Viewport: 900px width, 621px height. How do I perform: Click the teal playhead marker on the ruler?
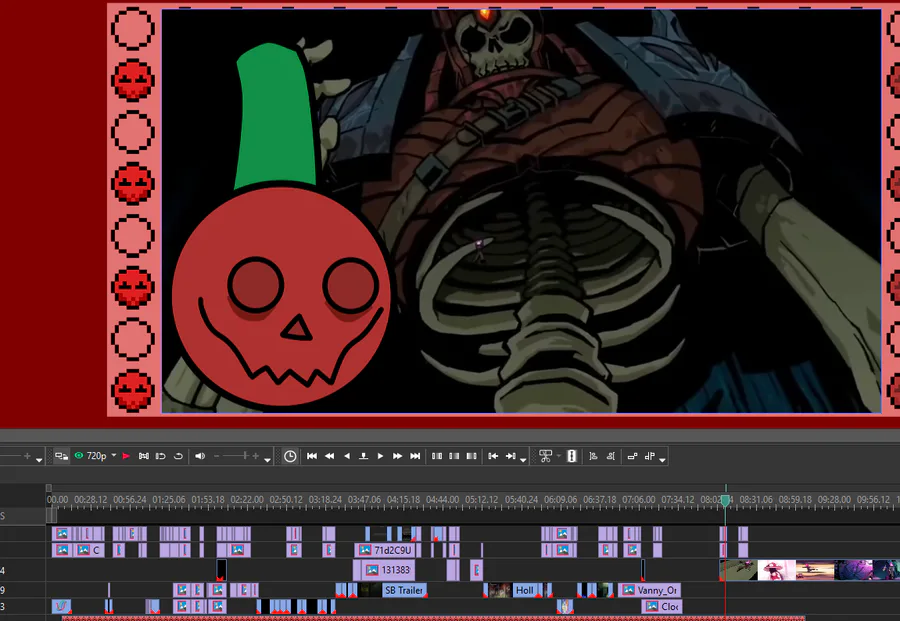tap(726, 500)
